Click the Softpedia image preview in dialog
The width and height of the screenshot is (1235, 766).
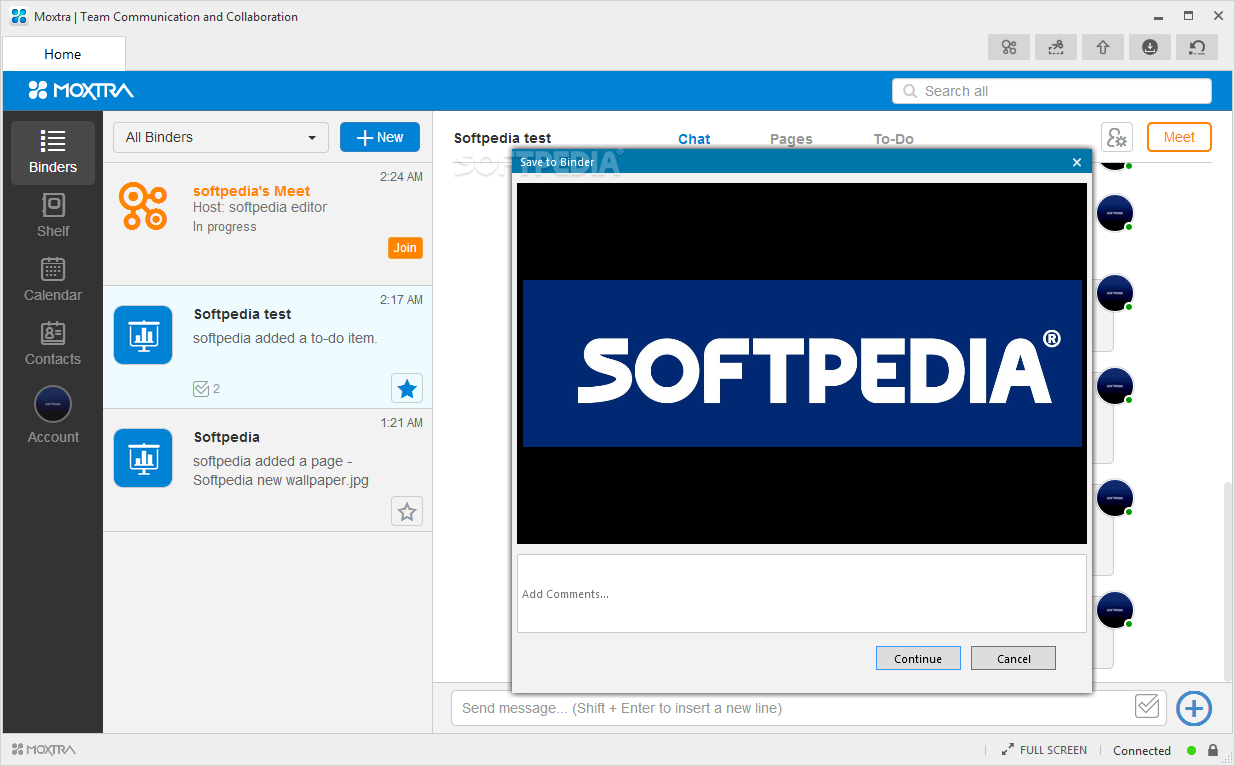[x=801, y=363]
